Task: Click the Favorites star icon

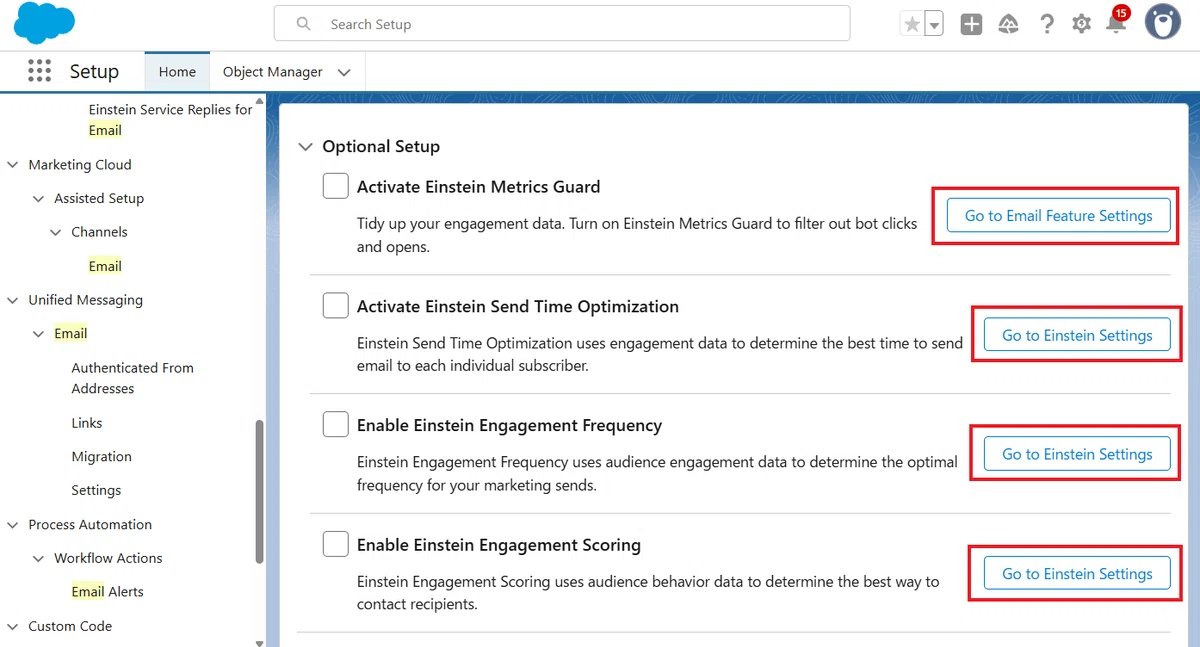Action: [911, 24]
